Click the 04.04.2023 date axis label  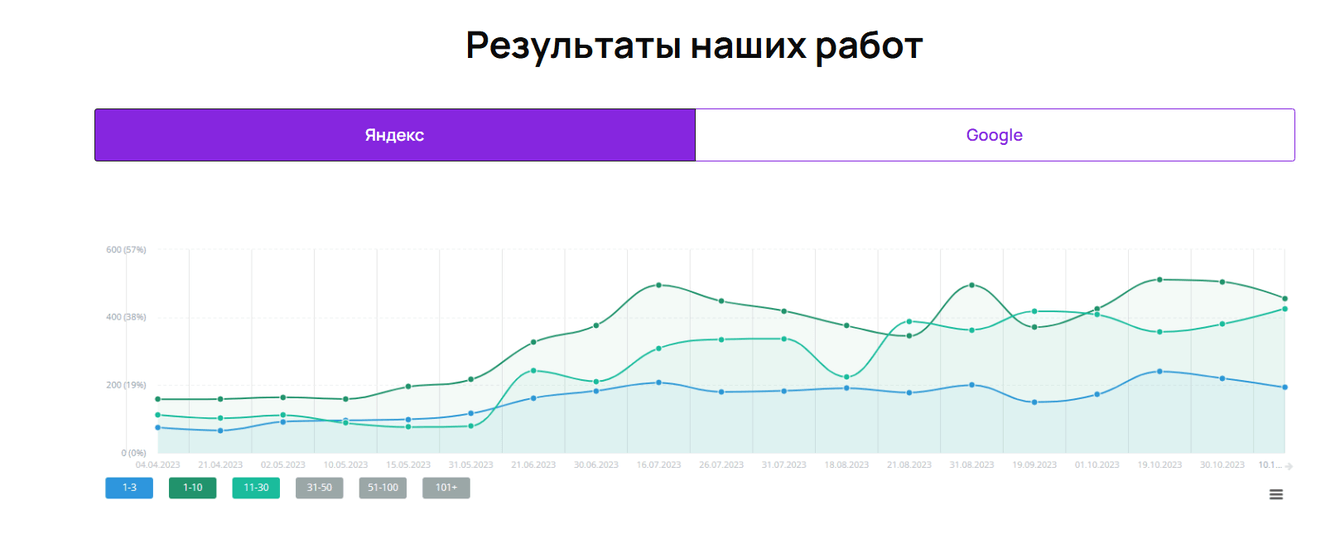coord(158,465)
